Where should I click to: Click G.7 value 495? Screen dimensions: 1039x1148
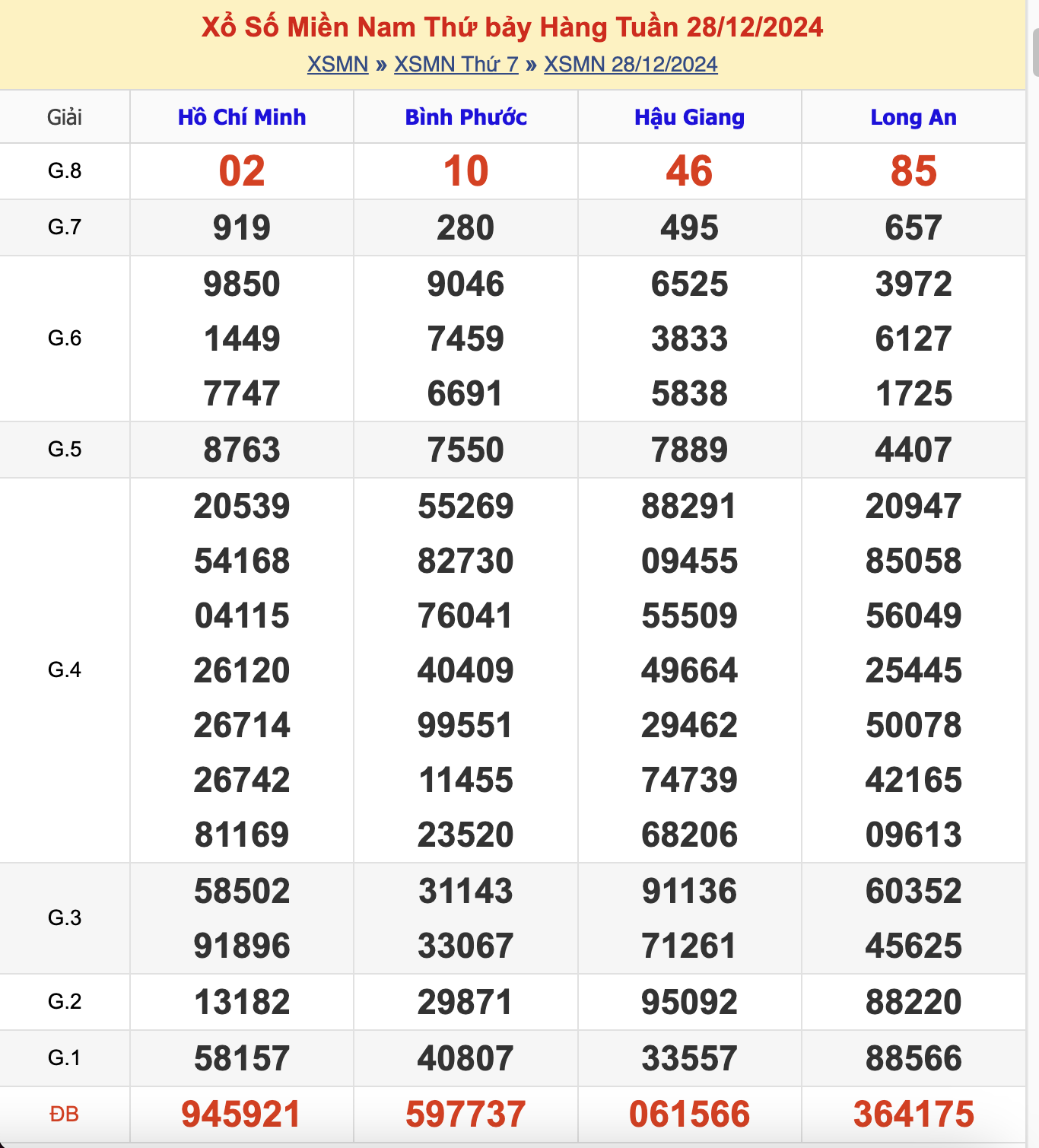(x=690, y=227)
